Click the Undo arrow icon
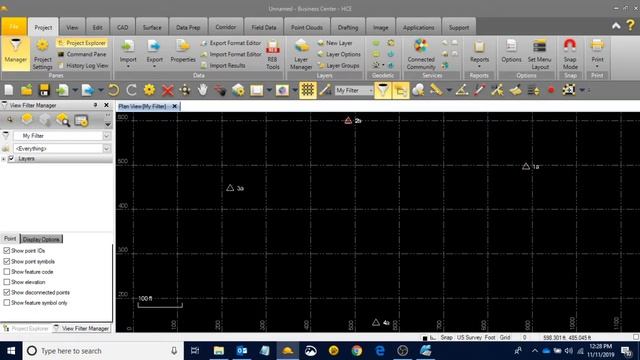Viewport: 640px width, 360px height. click(113, 90)
